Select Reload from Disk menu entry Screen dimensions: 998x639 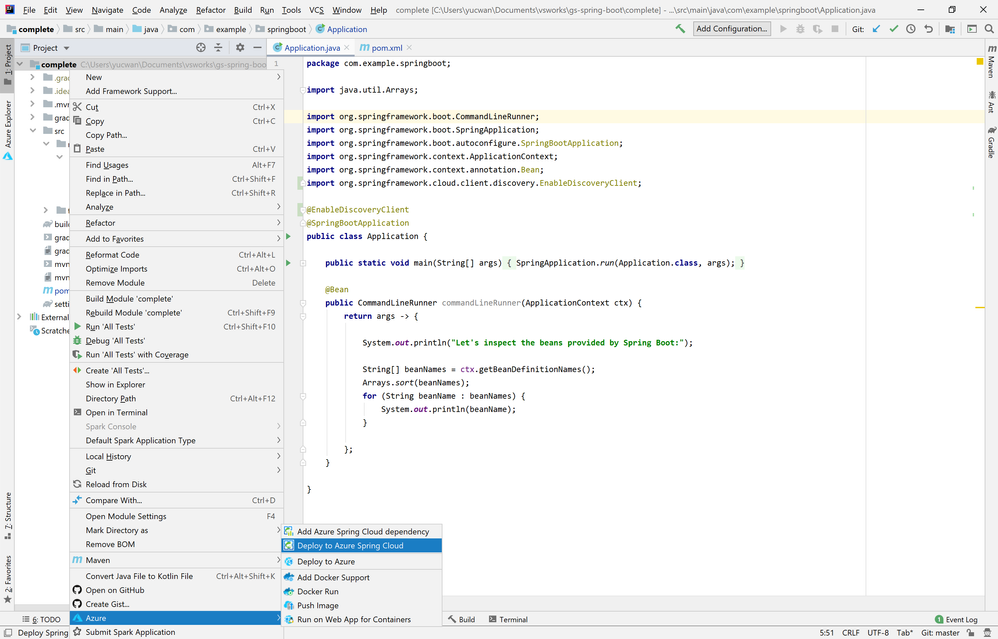click(176, 484)
